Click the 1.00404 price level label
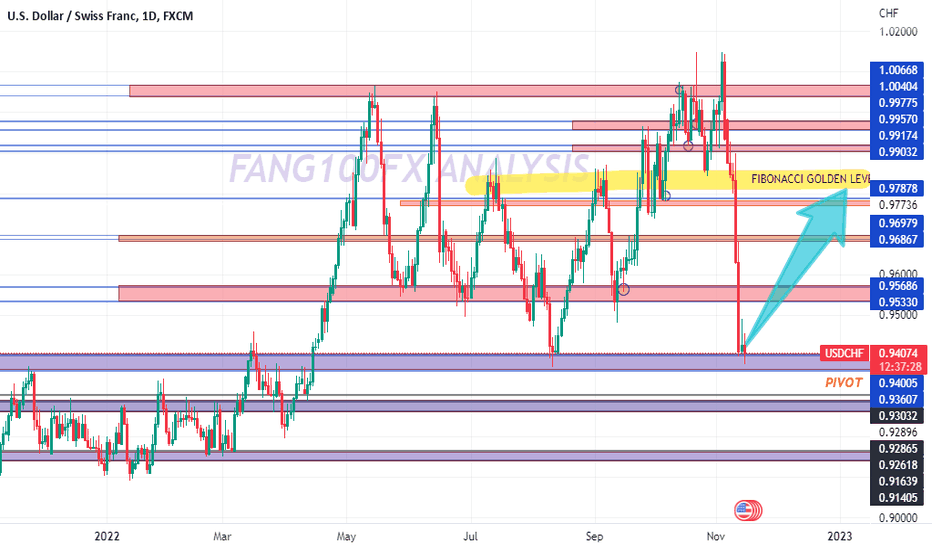932x550 pixels. (898, 87)
